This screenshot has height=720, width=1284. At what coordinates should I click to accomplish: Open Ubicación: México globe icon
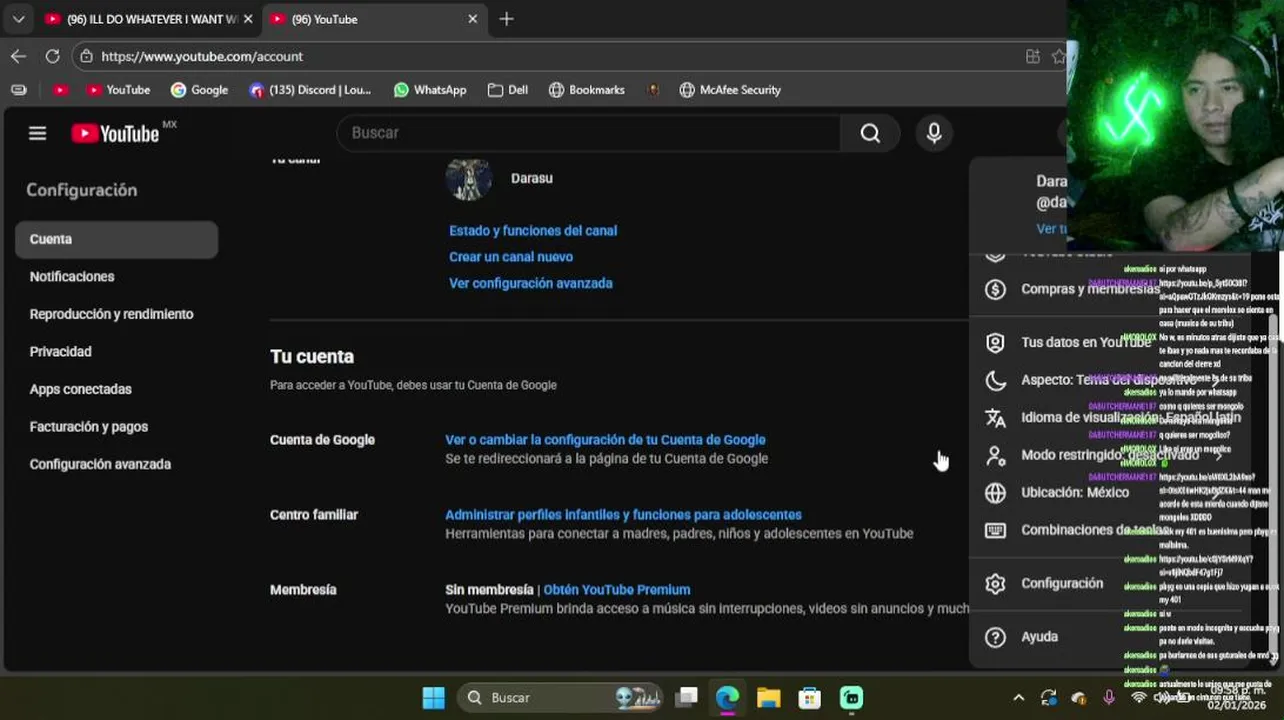coord(995,493)
